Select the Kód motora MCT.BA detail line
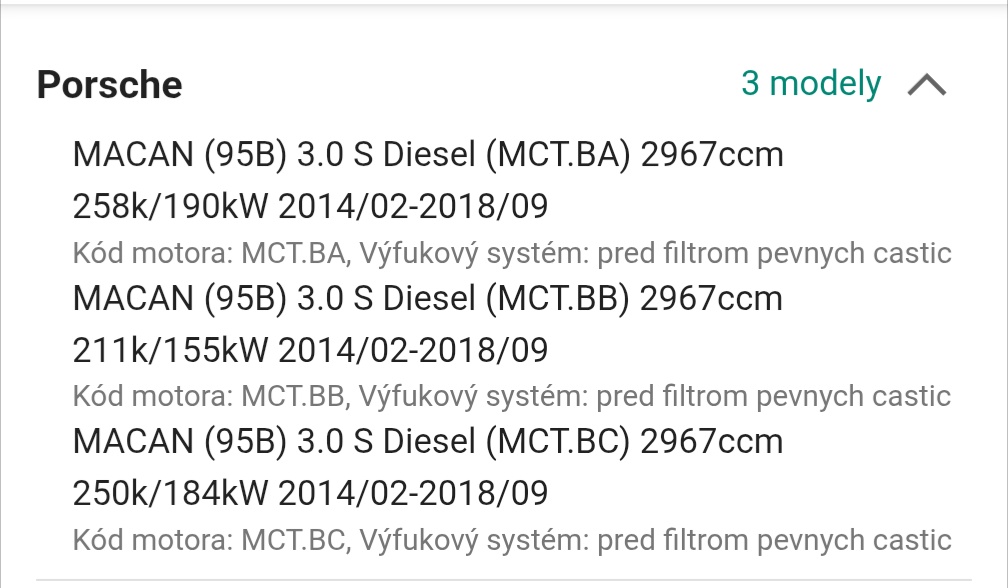Image resolution: width=1008 pixels, height=588 pixels. [512, 253]
